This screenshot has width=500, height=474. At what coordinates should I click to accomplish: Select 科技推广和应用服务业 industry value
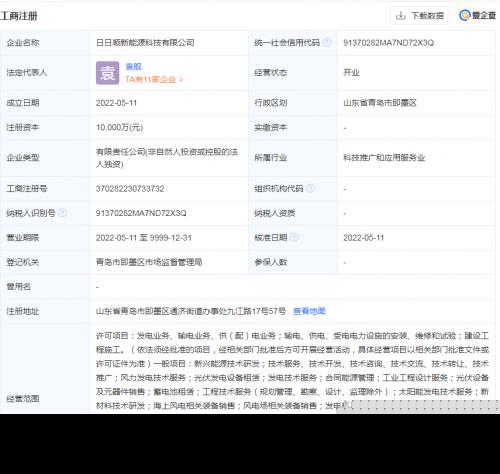pos(384,158)
